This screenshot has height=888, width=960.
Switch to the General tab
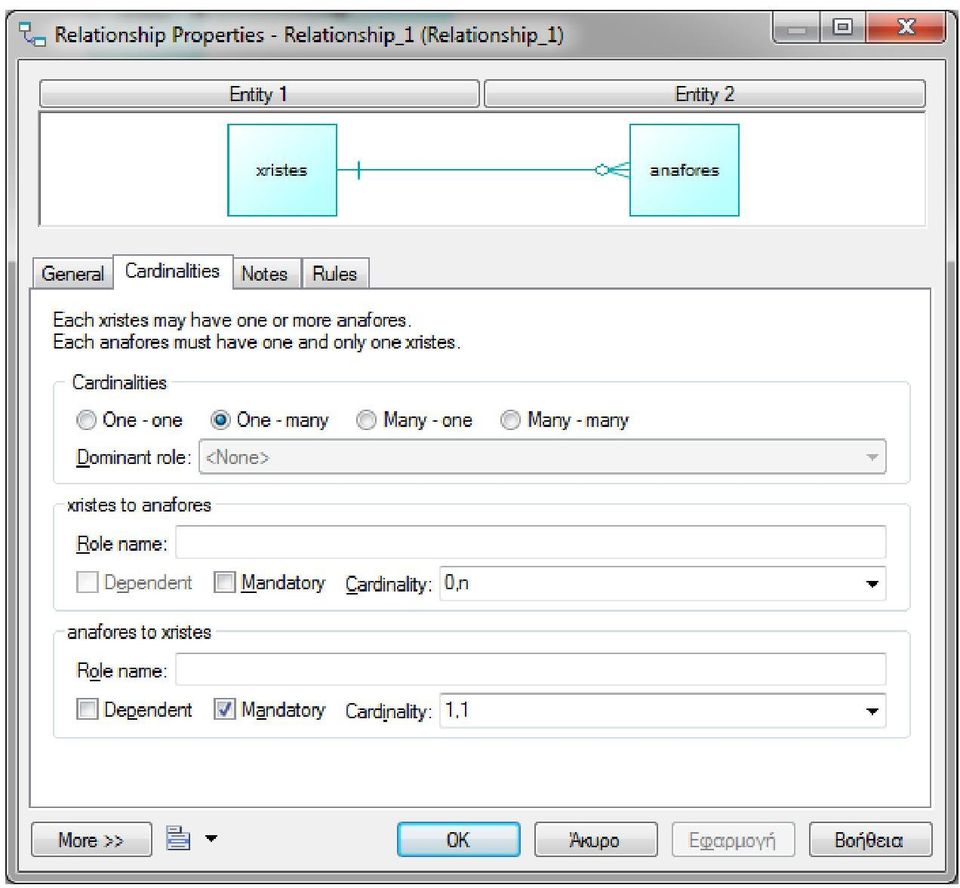[x=72, y=274]
